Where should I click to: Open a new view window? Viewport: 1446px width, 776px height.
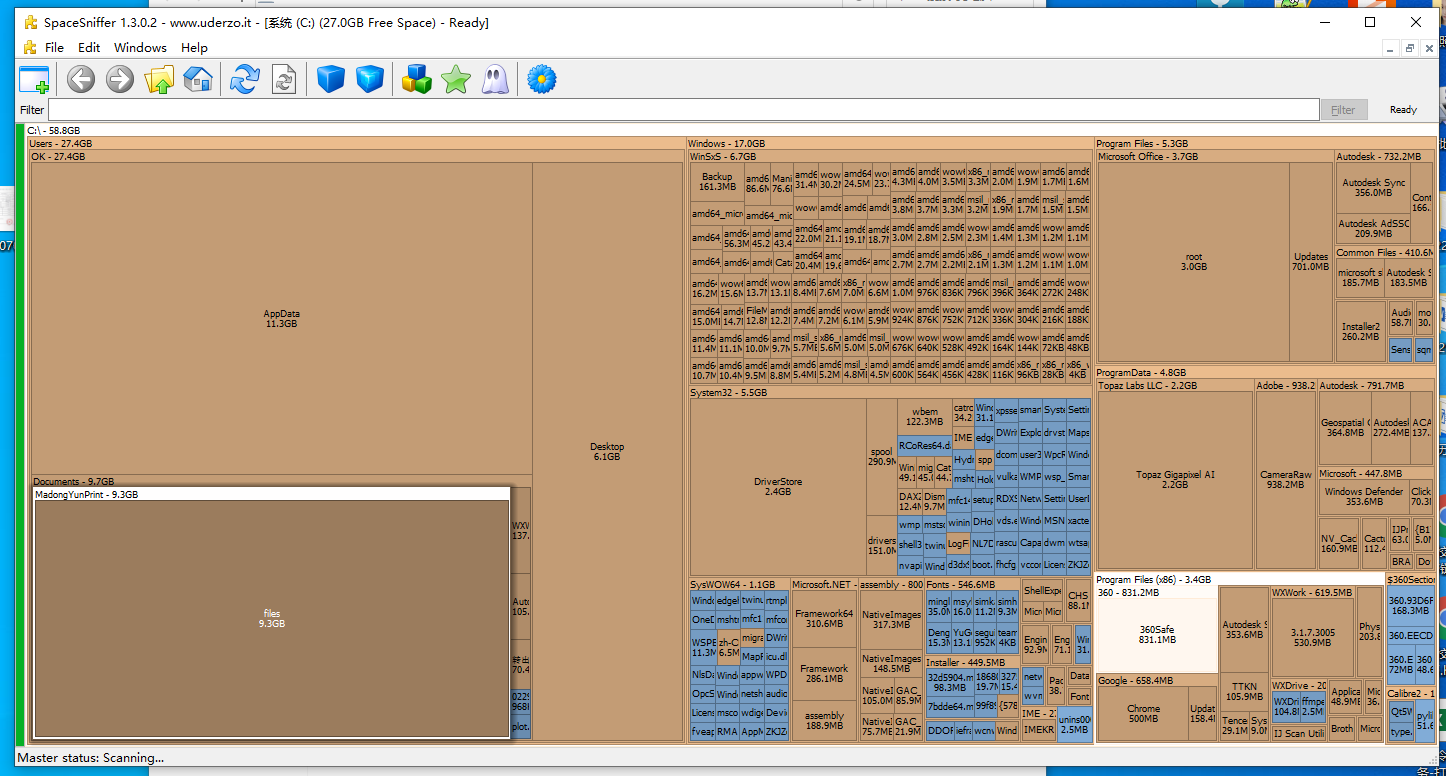35,79
